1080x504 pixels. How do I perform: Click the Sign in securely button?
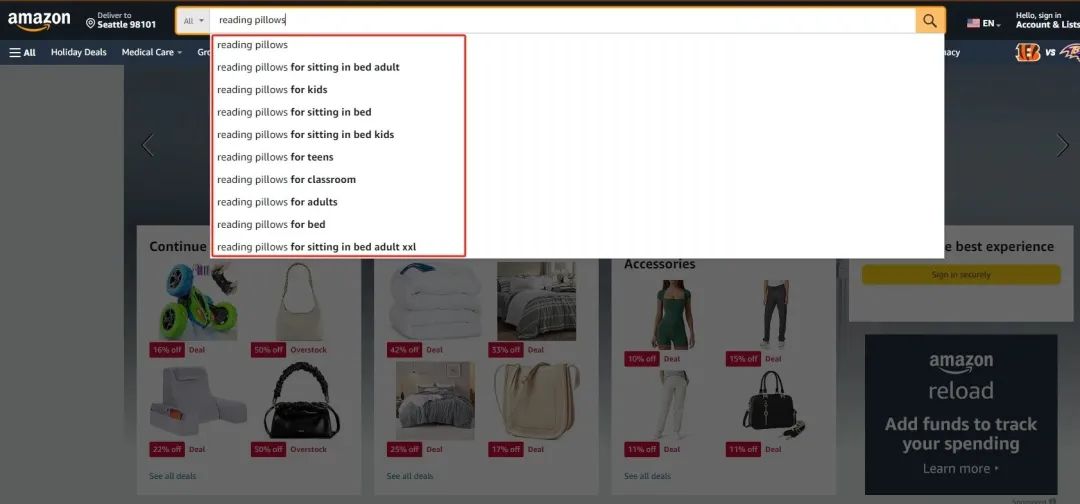click(x=961, y=275)
